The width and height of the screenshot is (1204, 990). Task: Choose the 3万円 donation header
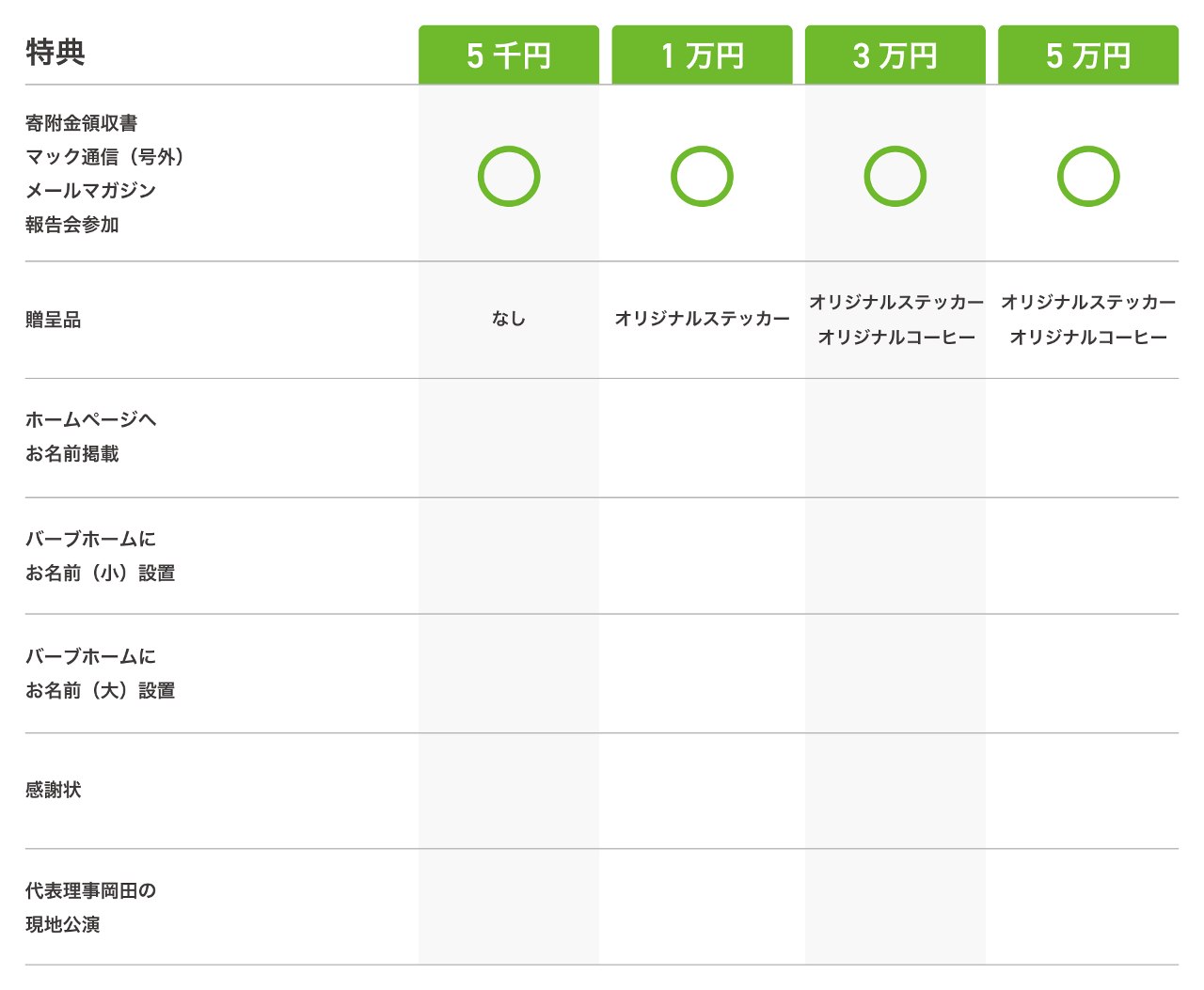(x=895, y=55)
